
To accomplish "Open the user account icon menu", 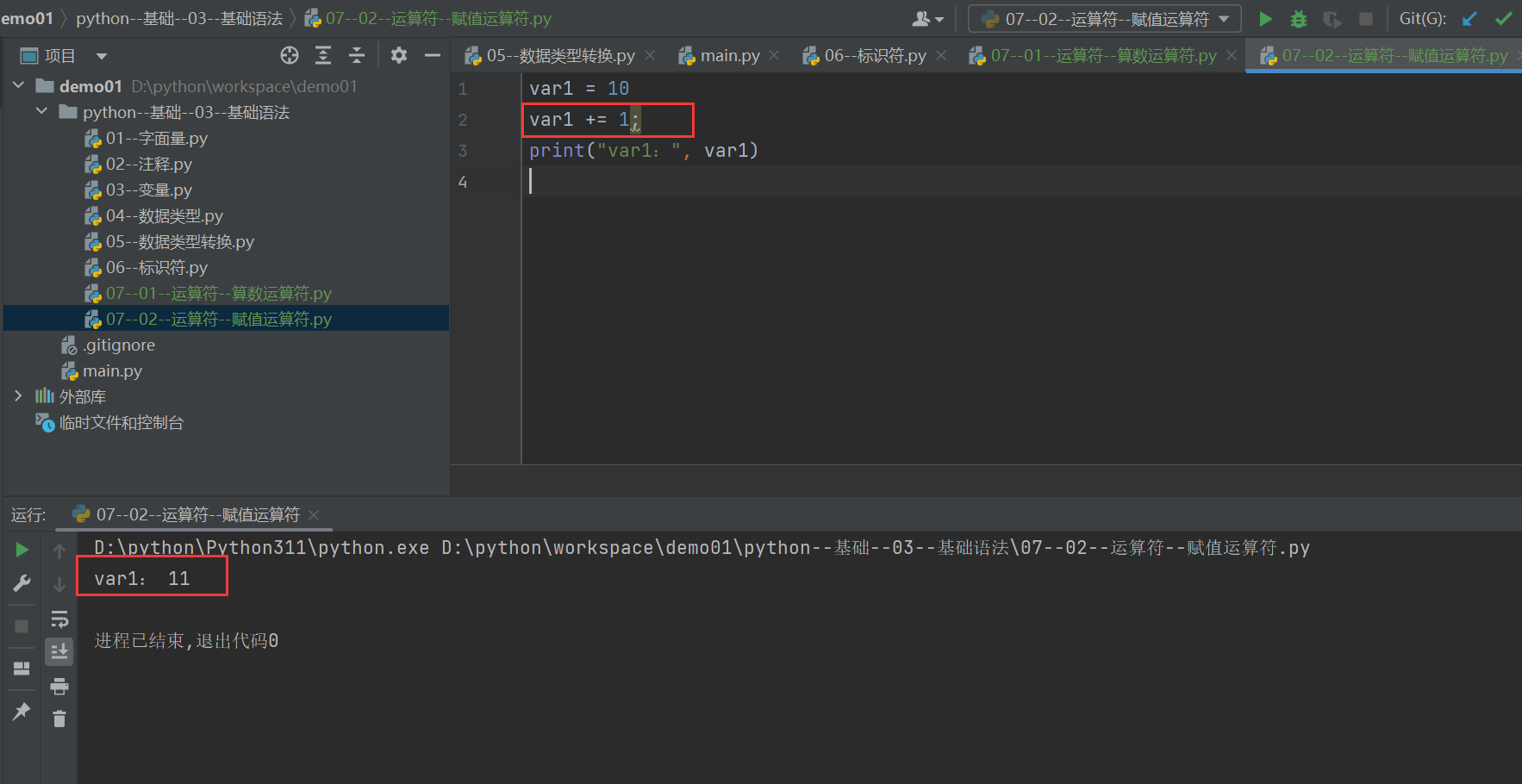I will click(x=927, y=19).
